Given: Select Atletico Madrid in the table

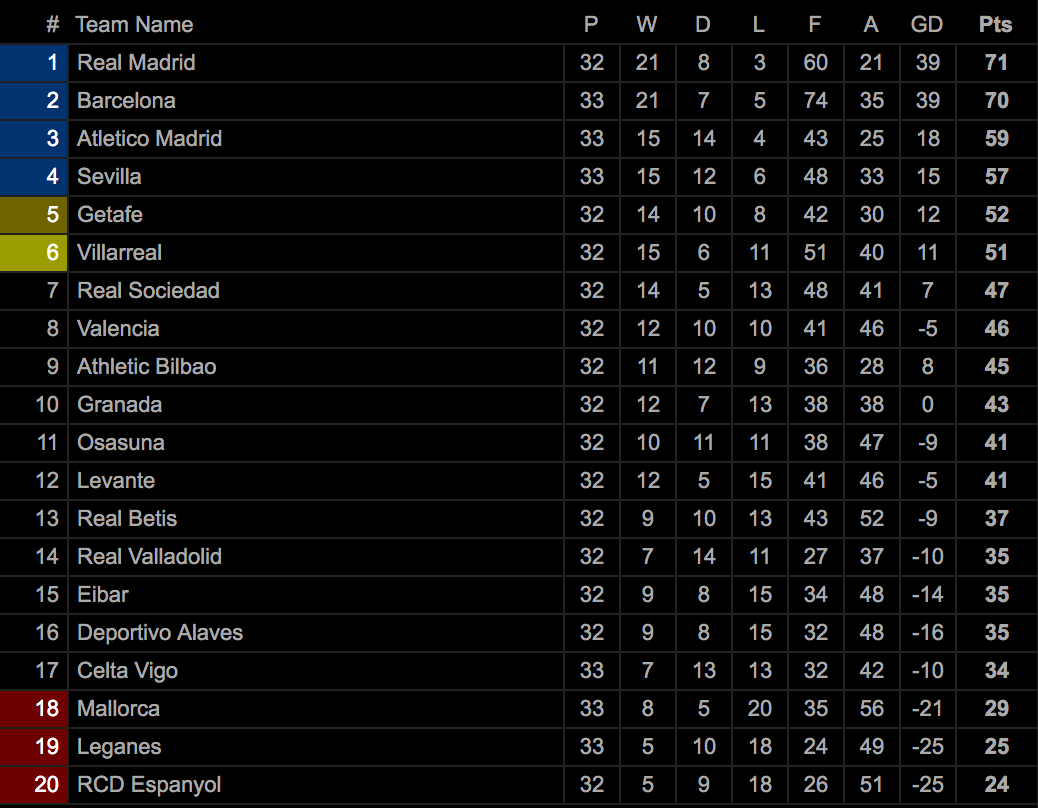Looking at the screenshot, I should click(x=149, y=139).
